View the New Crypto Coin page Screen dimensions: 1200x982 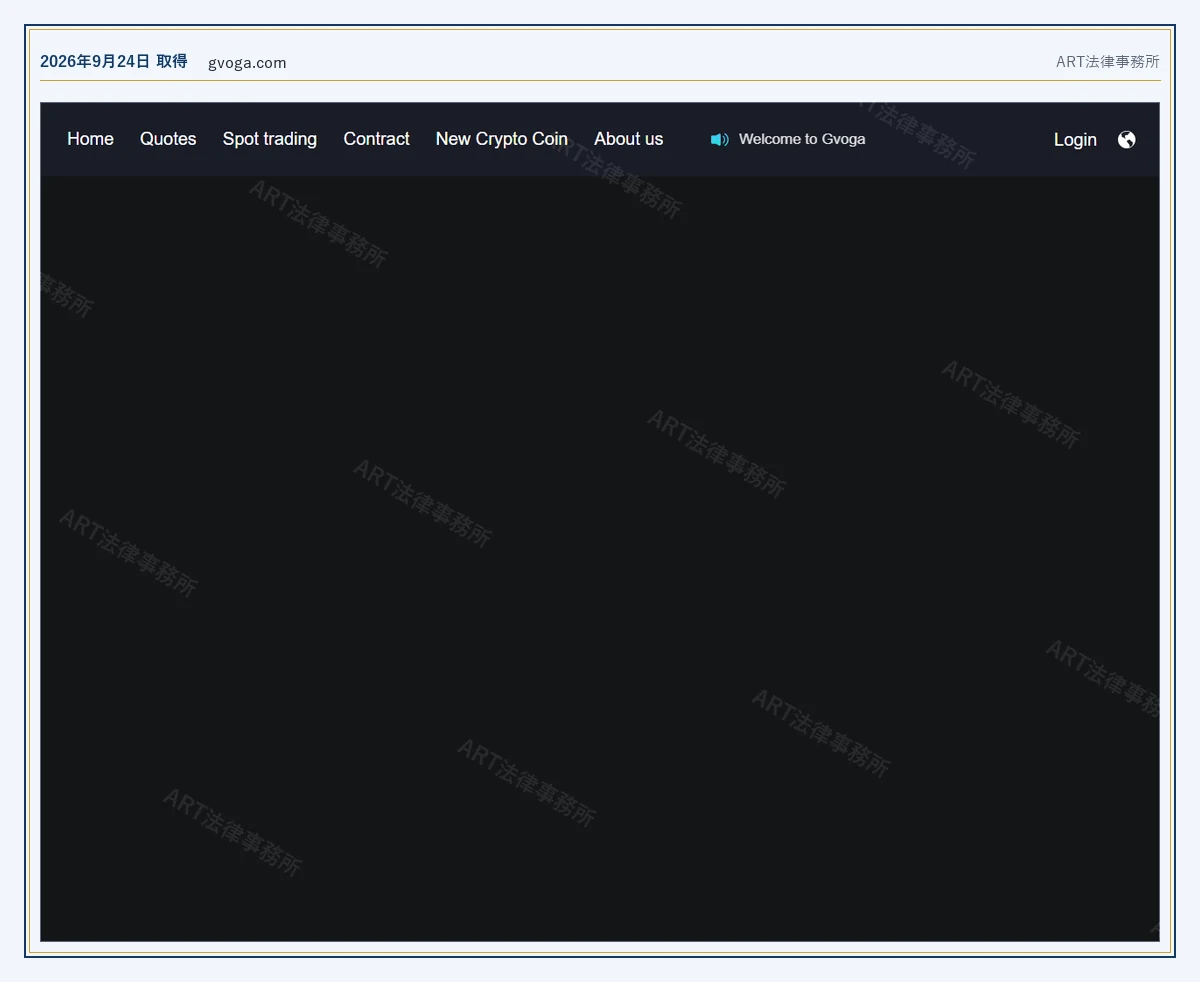(502, 139)
